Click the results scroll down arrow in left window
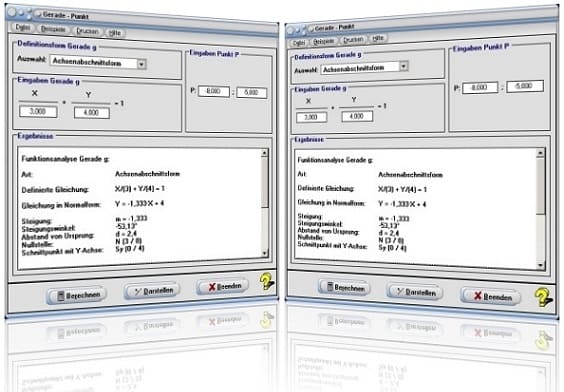The height and width of the screenshot is (392, 564). pyautogui.click(x=264, y=253)
